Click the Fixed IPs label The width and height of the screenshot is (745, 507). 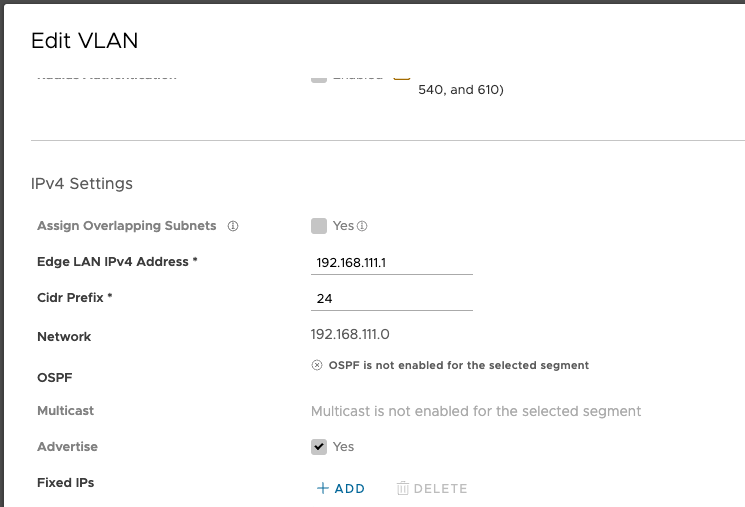pos(66,483)
